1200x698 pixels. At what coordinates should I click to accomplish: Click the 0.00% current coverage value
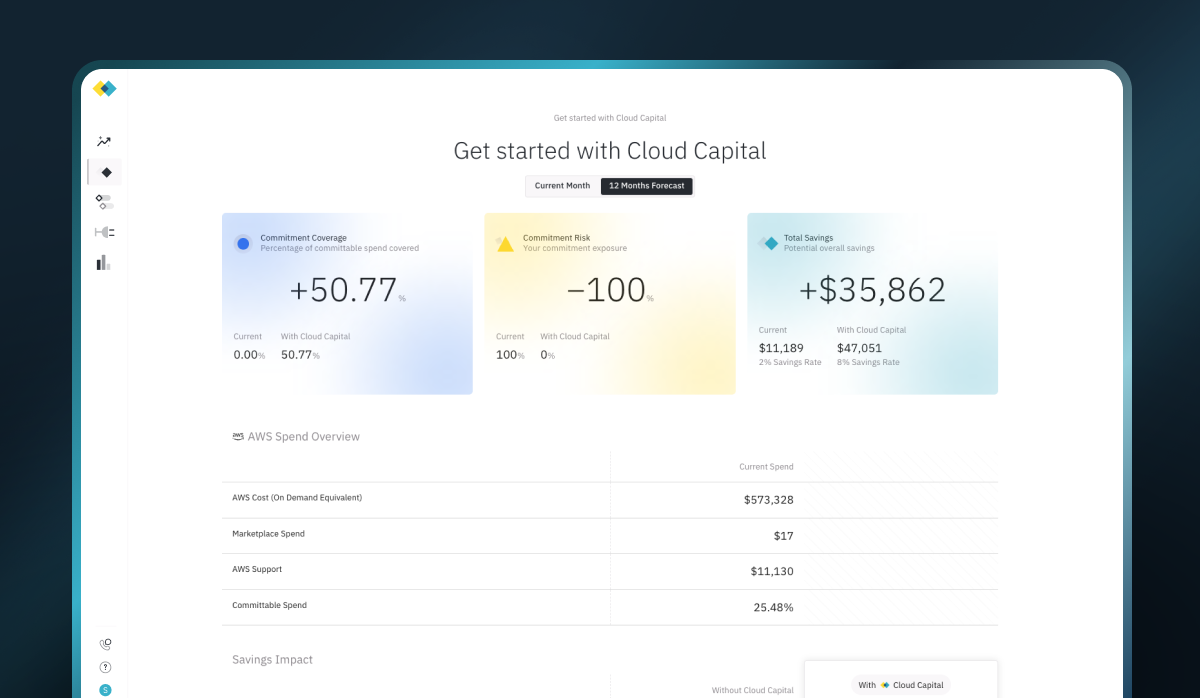point(249,355)
